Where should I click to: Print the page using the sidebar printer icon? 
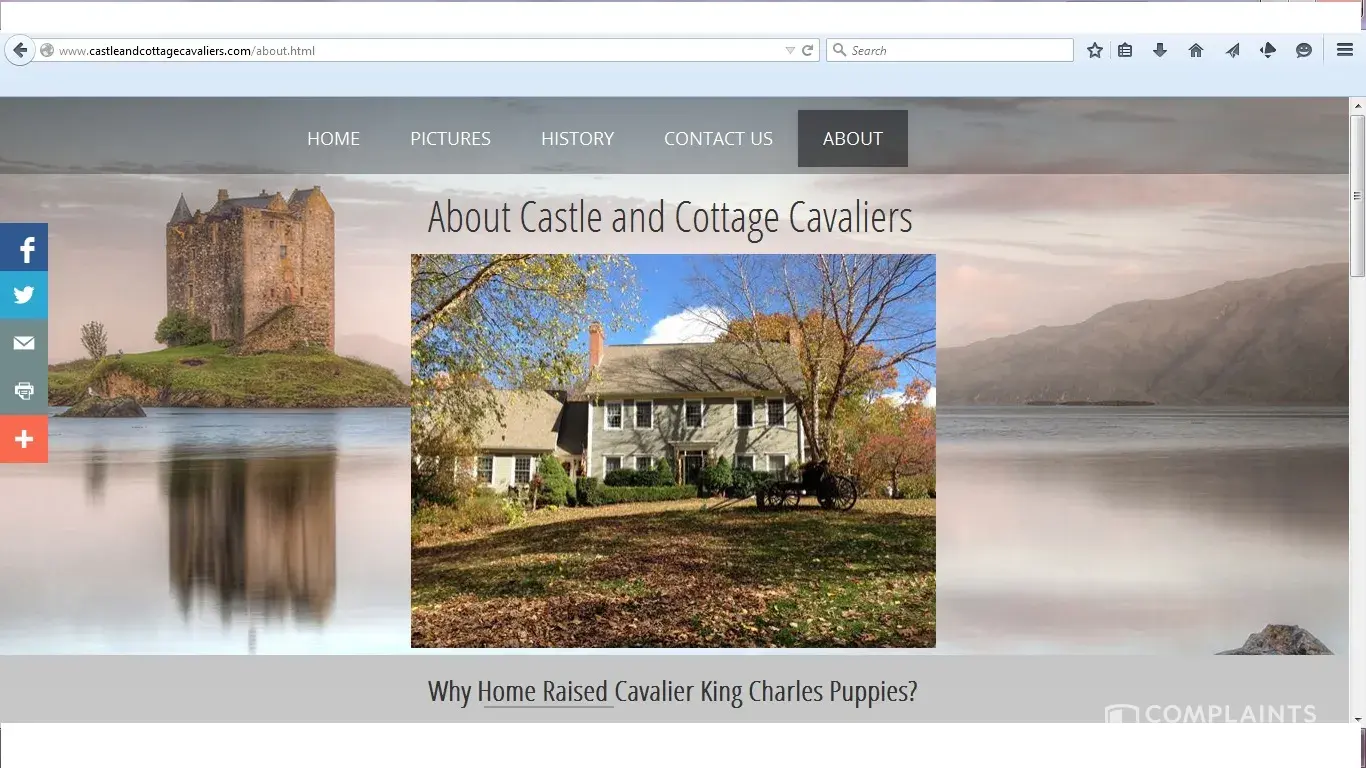point(24,391)
